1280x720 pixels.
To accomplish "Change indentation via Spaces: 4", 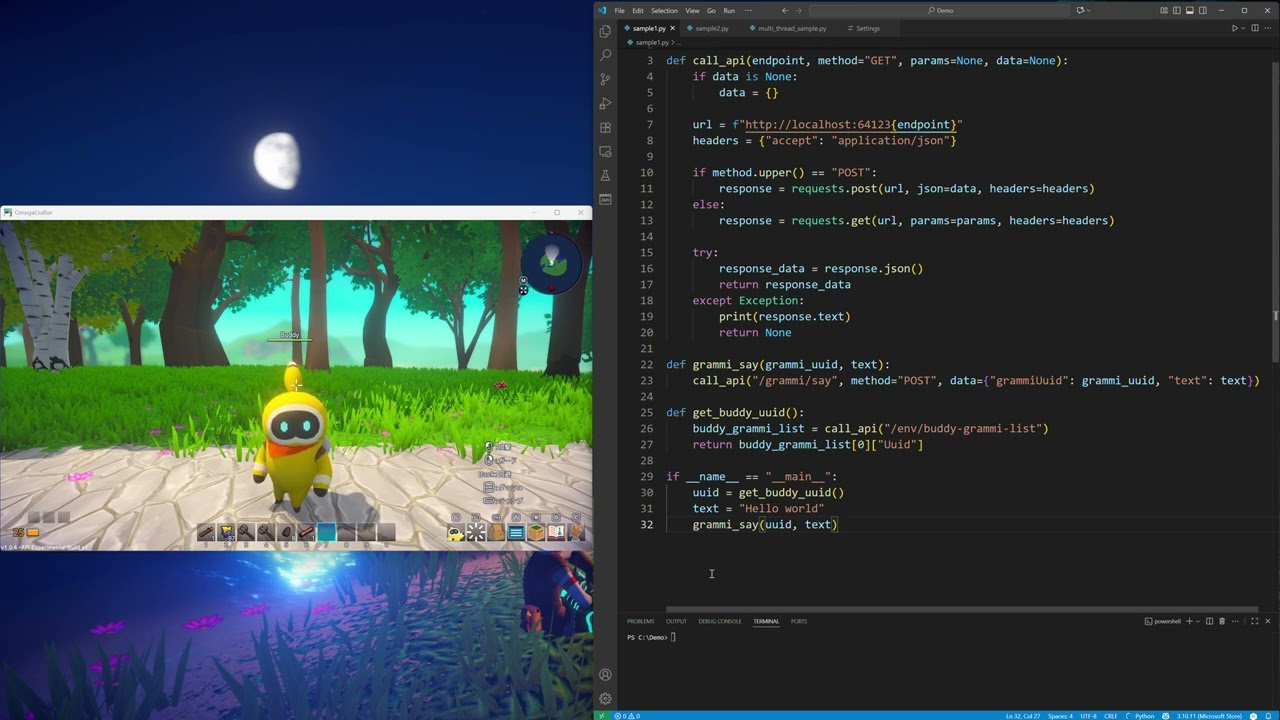I will 1060,716.
